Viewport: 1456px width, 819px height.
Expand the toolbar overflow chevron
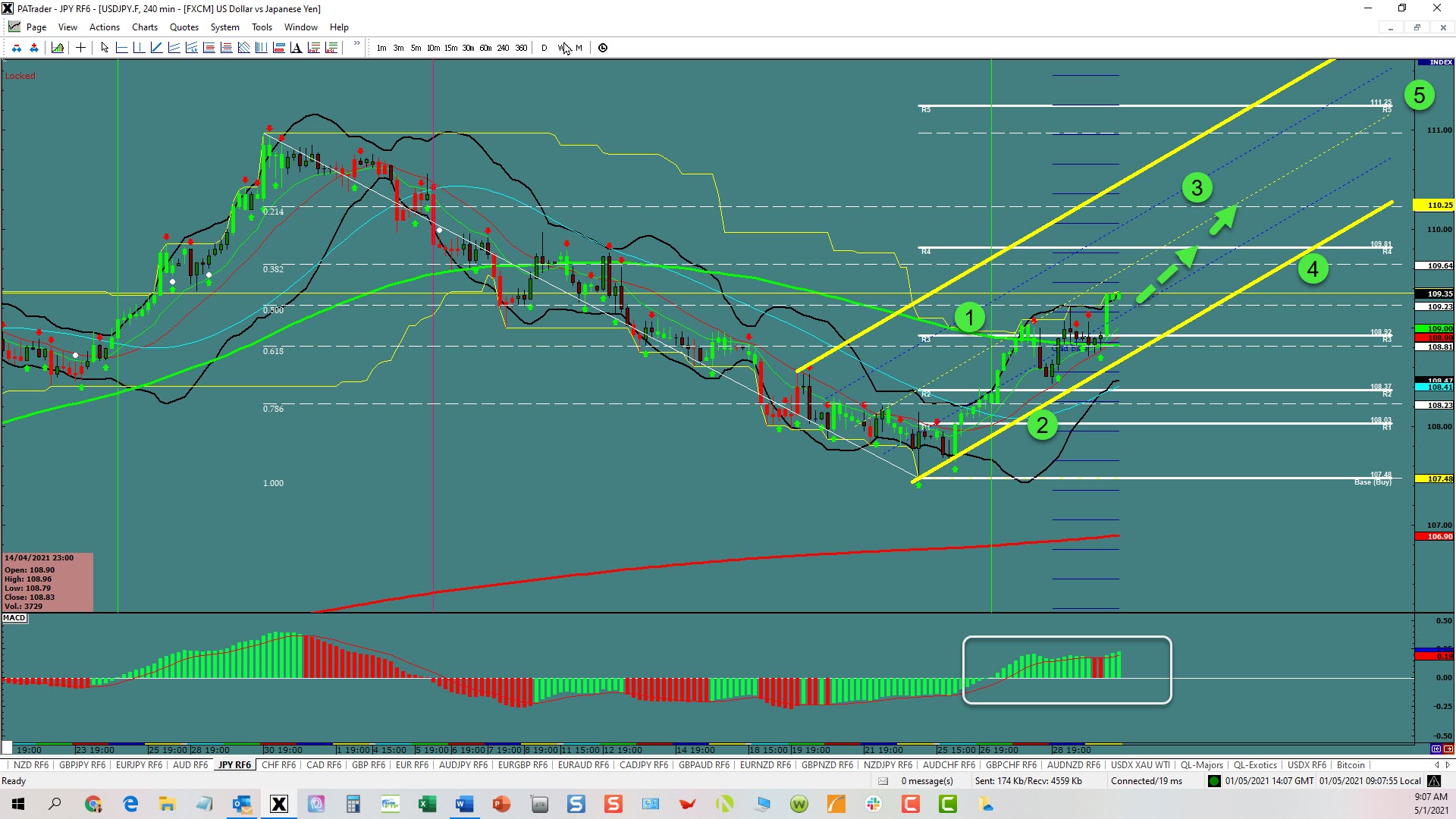click(x=356, y=44)
